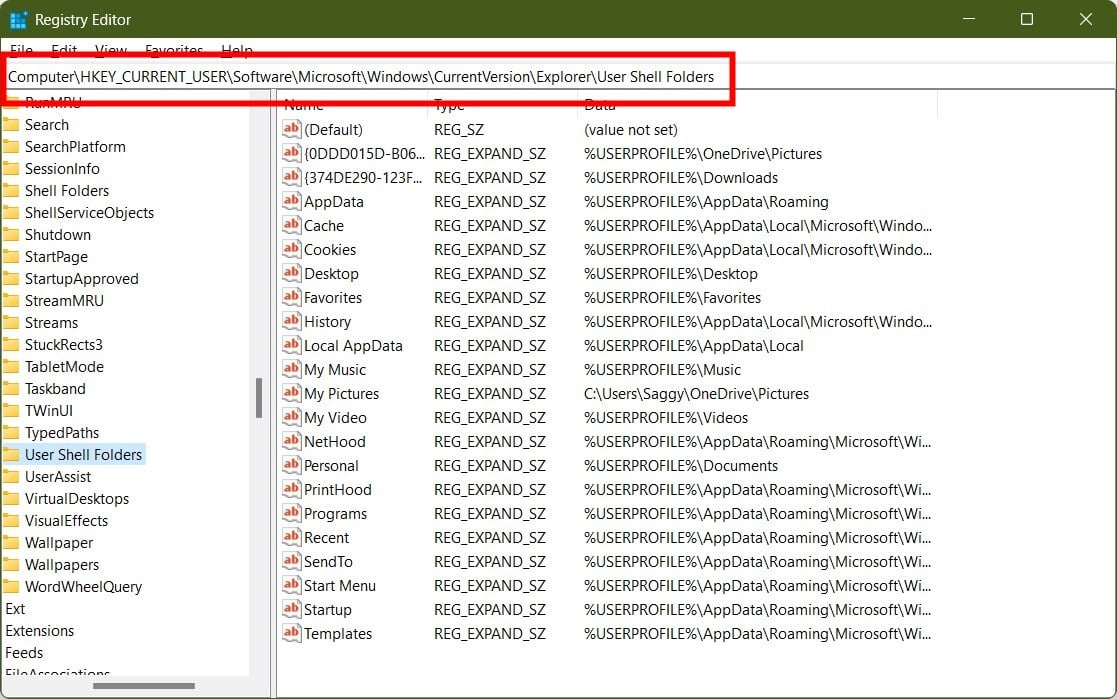Select the WordWheelQuery key
The image size is (1117, 699).
(x=83, y=587)
